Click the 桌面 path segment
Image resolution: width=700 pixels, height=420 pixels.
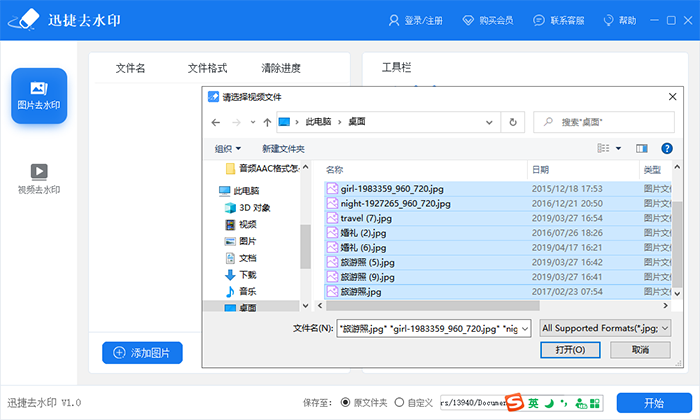(357, 122)
